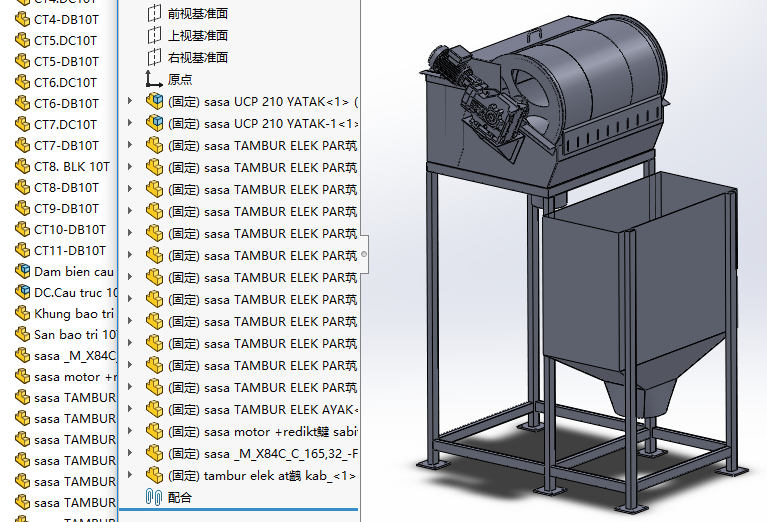Click the CT4-DB10T assembly icon
Viewport: 767px width, 522px height.
pyautogui.click(x=22, y=20)
